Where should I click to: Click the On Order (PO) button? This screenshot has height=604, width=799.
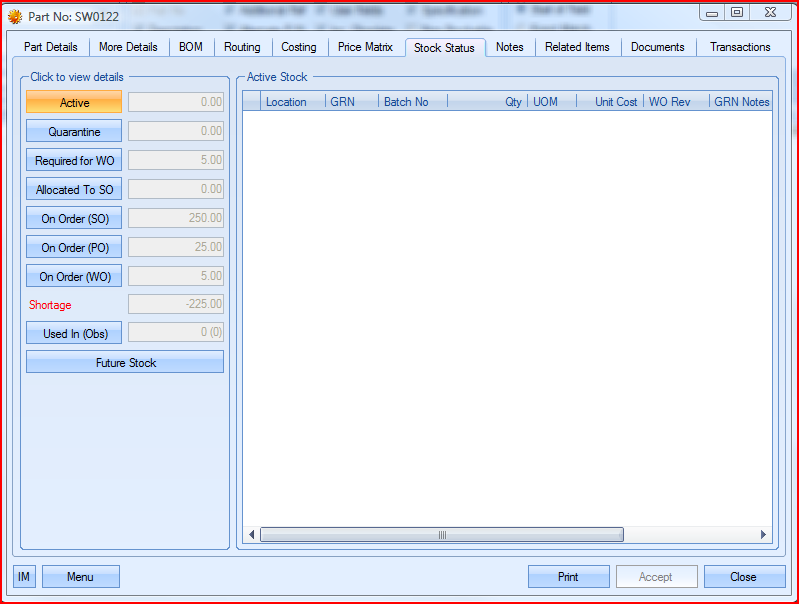point(74,248)
